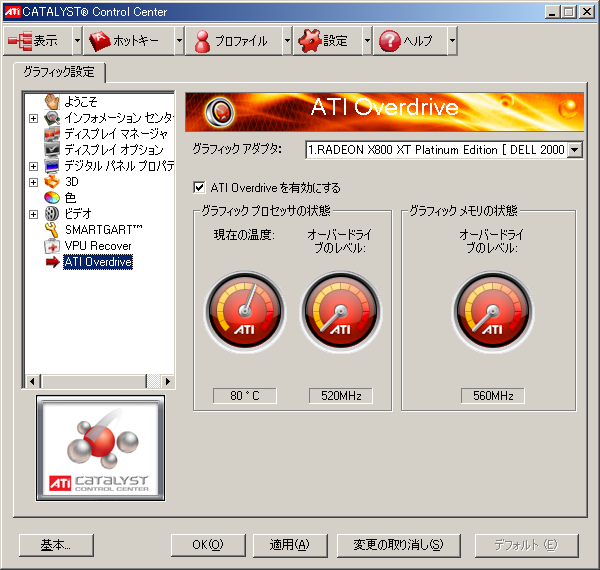
Task: Click the プロファイル profile icon
Action: coord(202,41)
